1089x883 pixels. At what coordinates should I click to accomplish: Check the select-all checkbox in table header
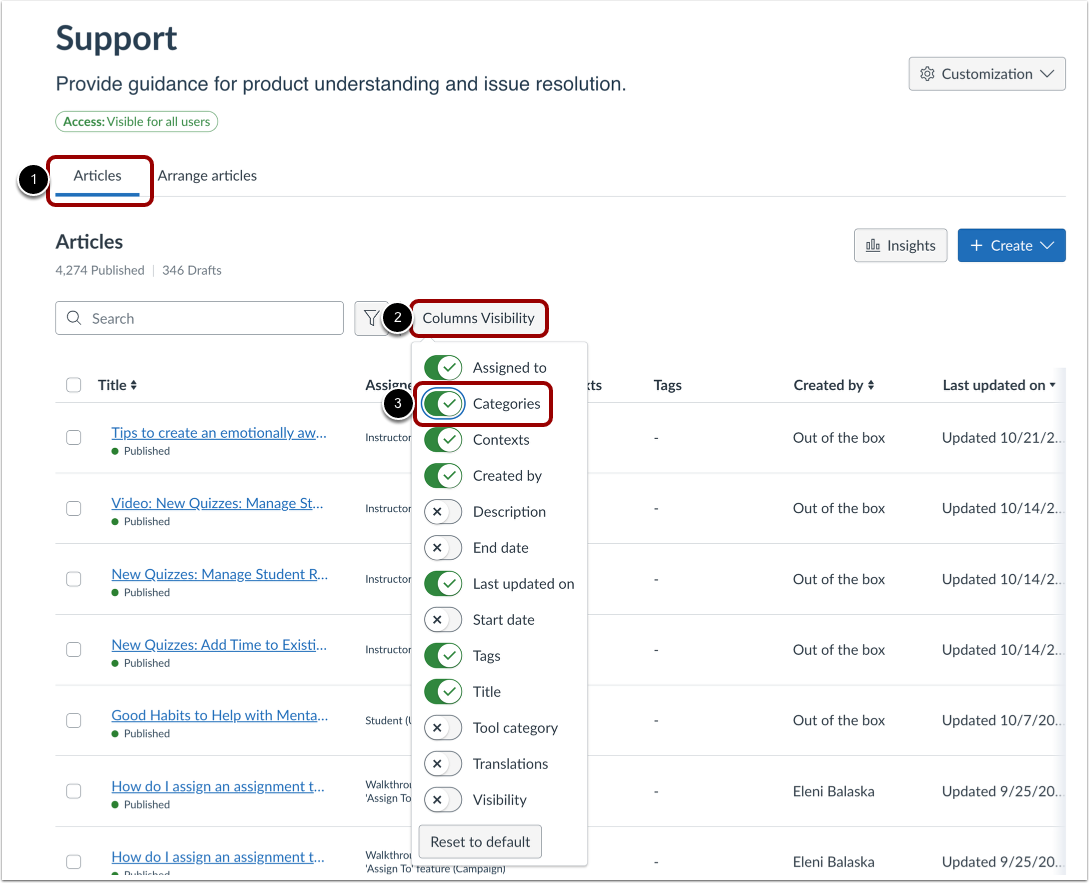point(74,384)
